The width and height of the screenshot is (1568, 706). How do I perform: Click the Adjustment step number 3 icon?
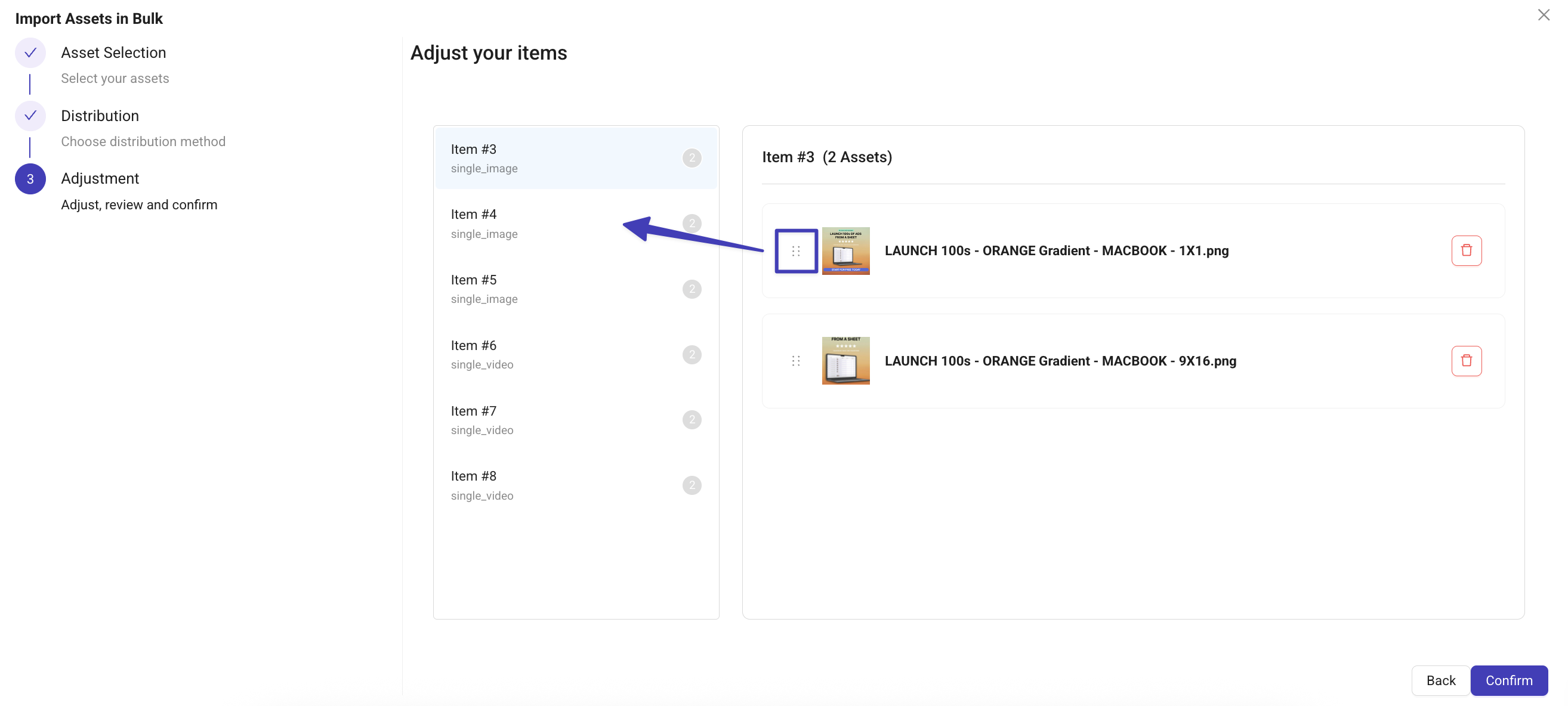tap(30, 179)
